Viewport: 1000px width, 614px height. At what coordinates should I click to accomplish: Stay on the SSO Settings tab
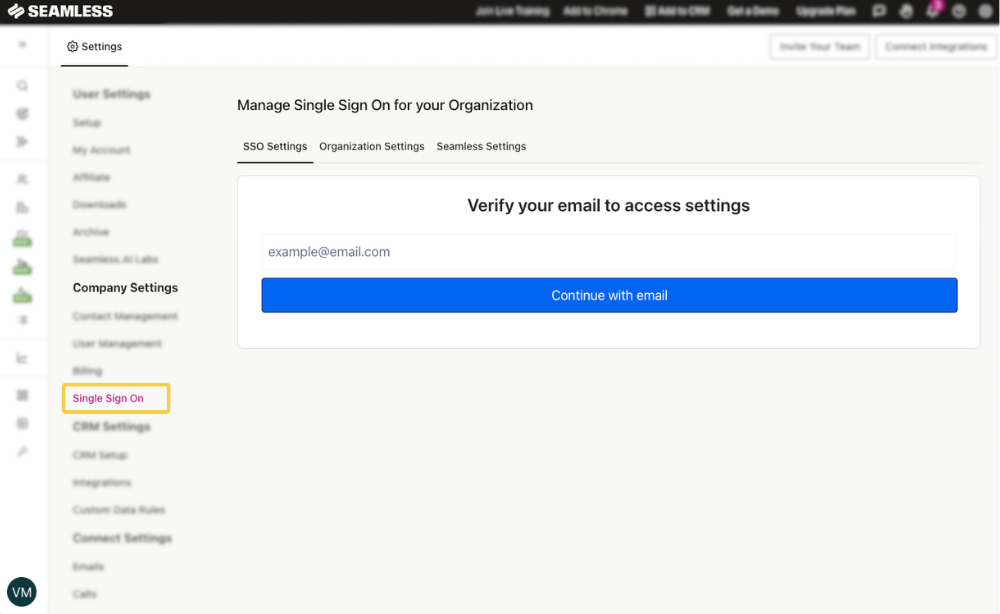pos(274,146)
